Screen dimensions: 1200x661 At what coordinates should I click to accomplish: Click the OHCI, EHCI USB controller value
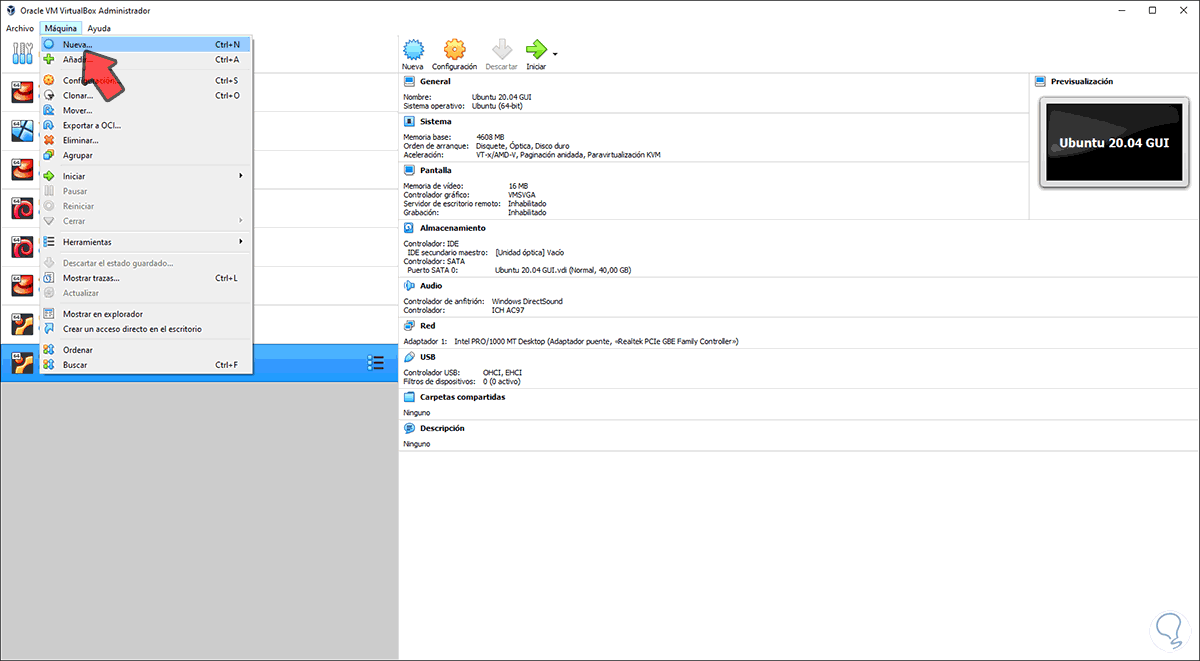[x=502, y=372]
